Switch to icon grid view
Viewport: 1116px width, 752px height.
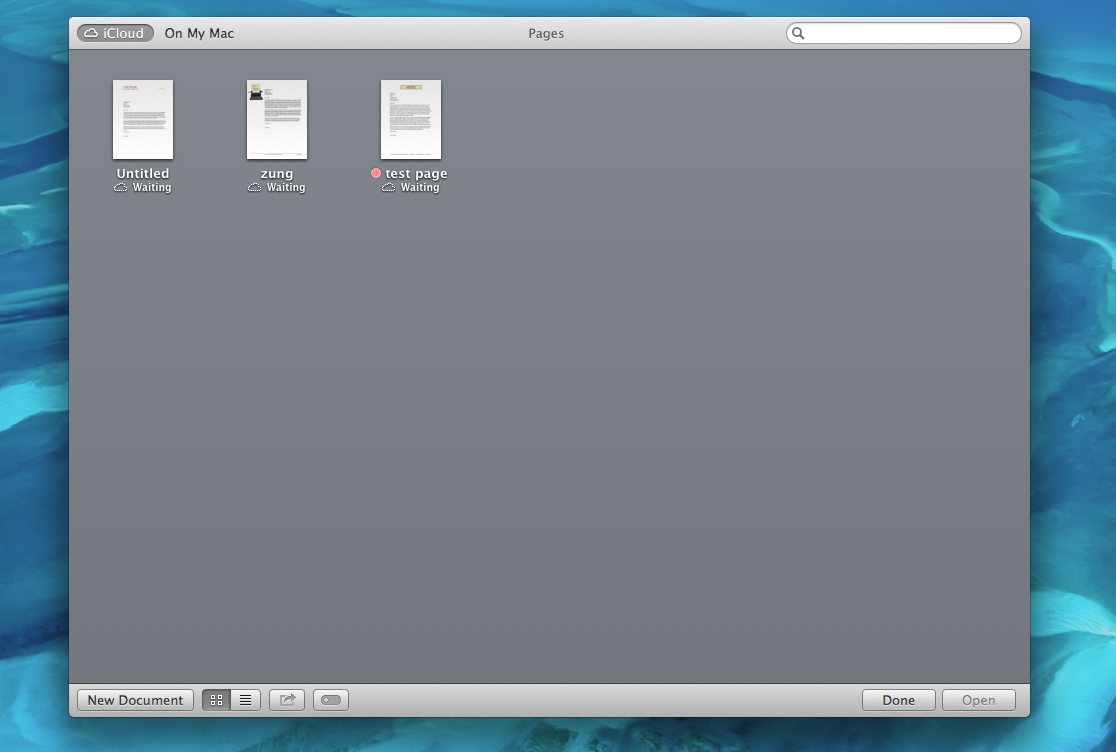click(x=216, y=700)
